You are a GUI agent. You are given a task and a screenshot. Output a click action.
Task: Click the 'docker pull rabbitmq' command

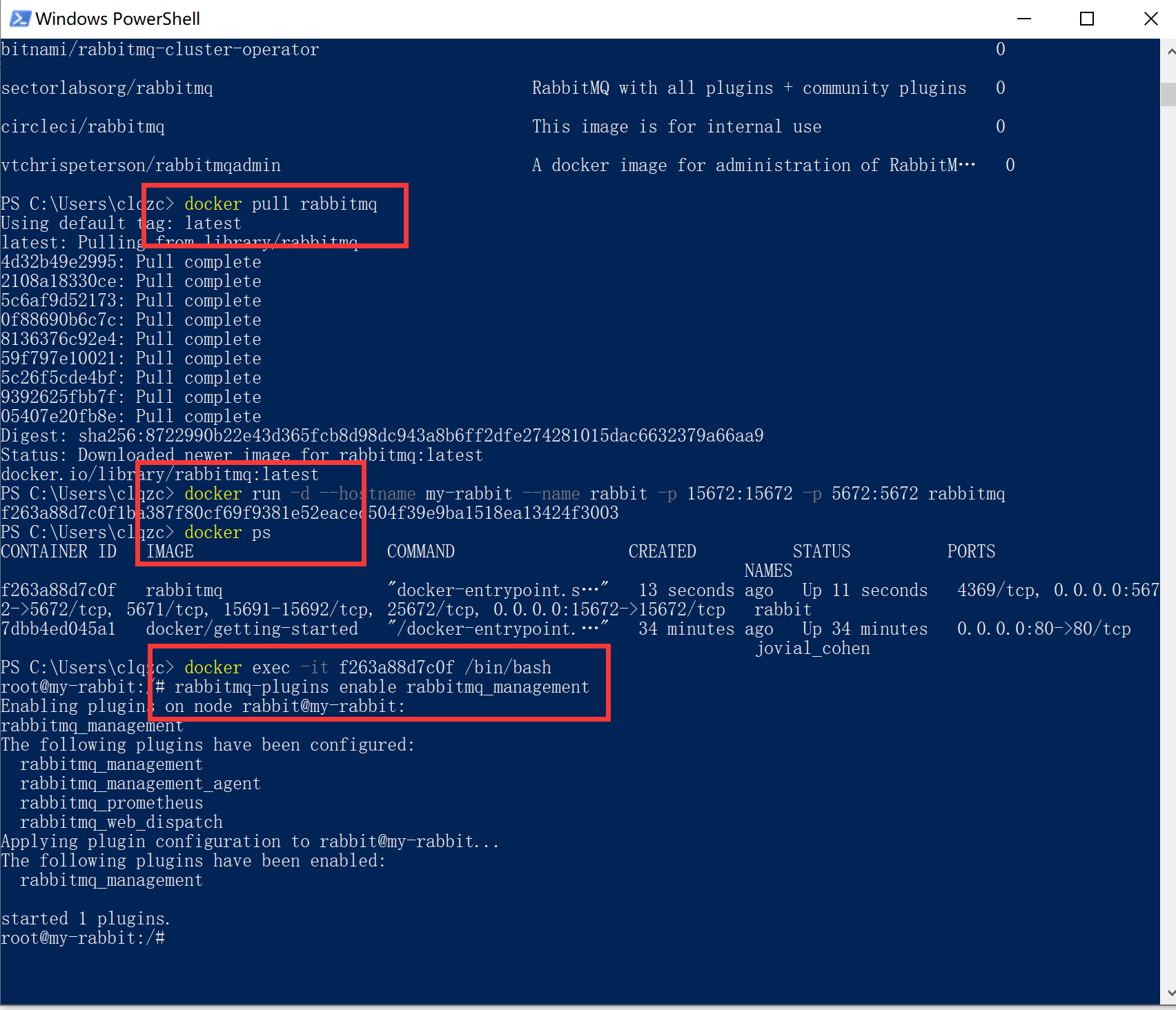tap(281, 204)
